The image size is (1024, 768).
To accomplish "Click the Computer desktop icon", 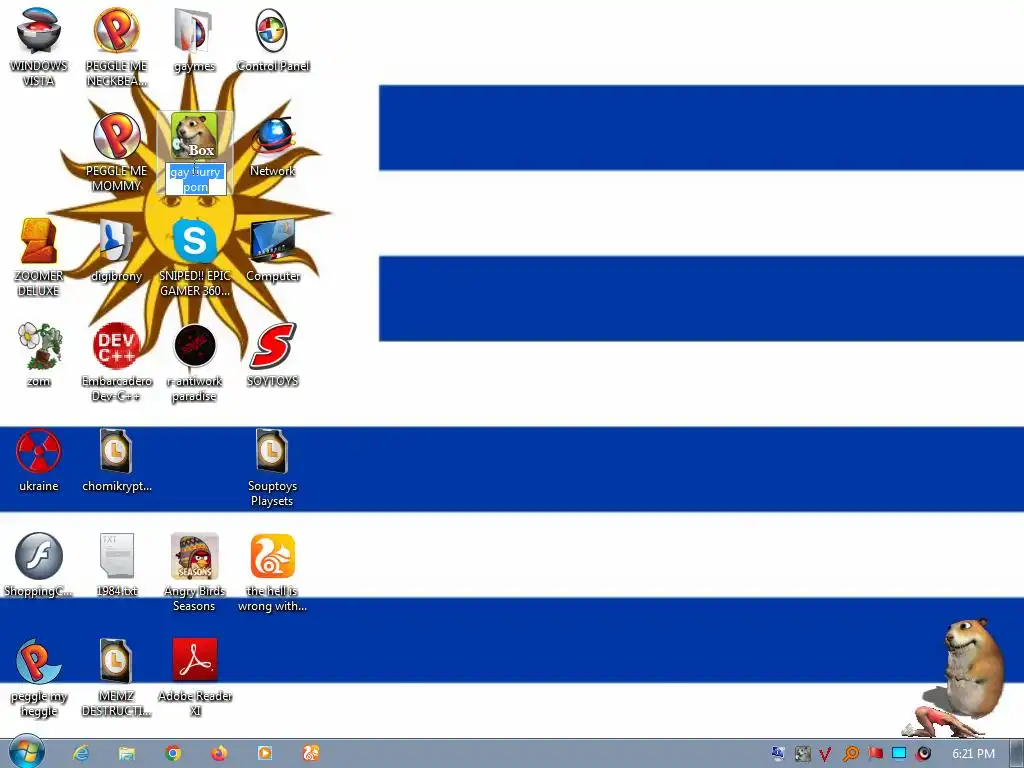I will coord(272,251).
